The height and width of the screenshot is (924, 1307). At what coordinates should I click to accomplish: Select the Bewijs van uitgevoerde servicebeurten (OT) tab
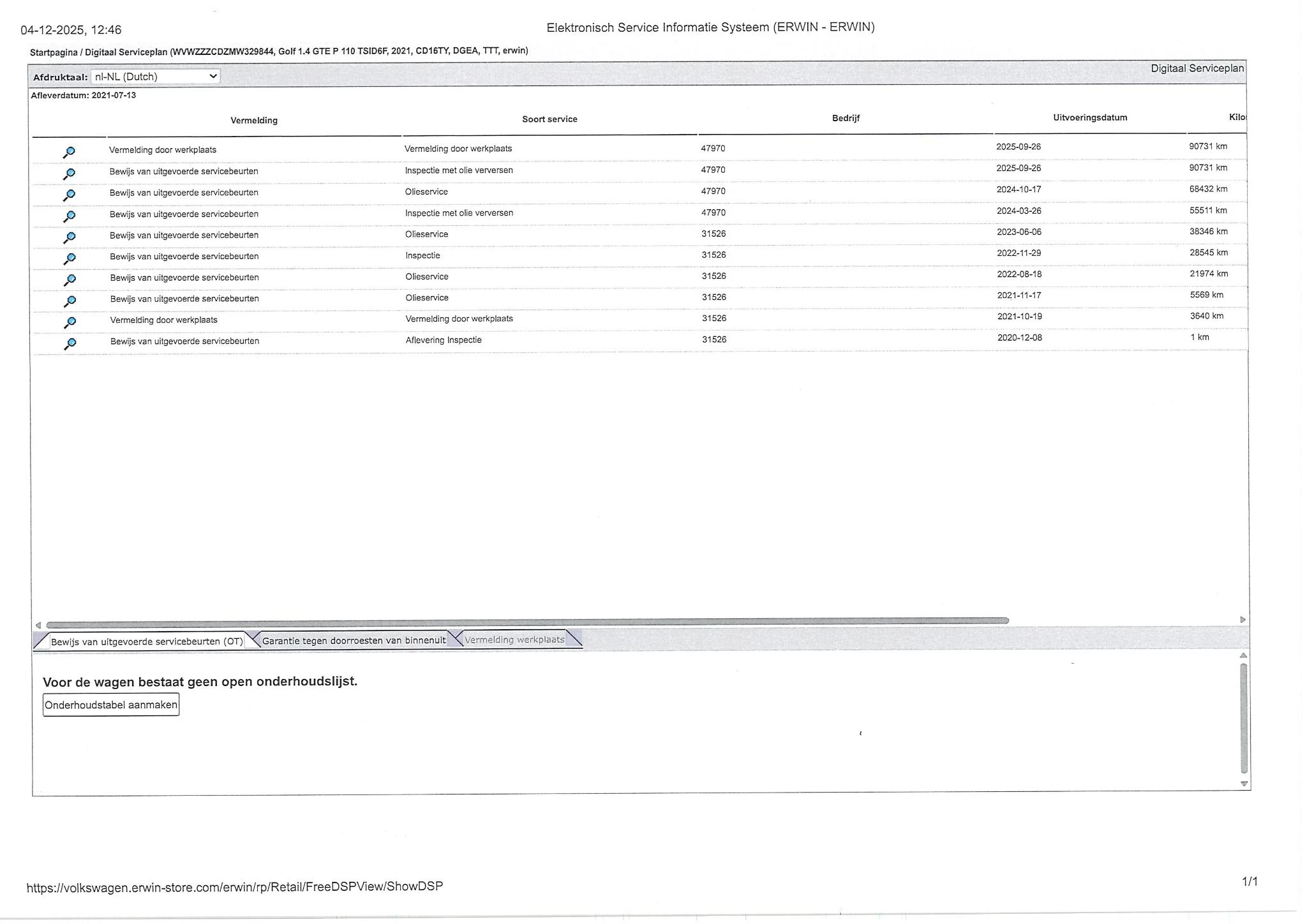147,641
